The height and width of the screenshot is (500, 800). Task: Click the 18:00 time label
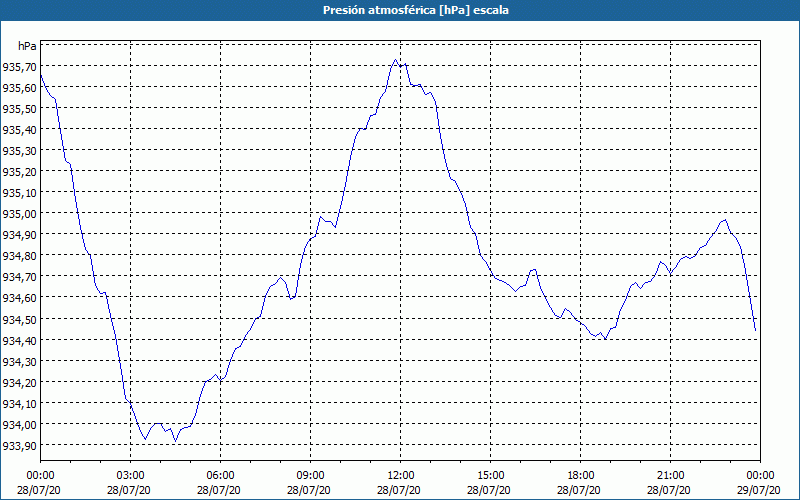pos(580,476)
